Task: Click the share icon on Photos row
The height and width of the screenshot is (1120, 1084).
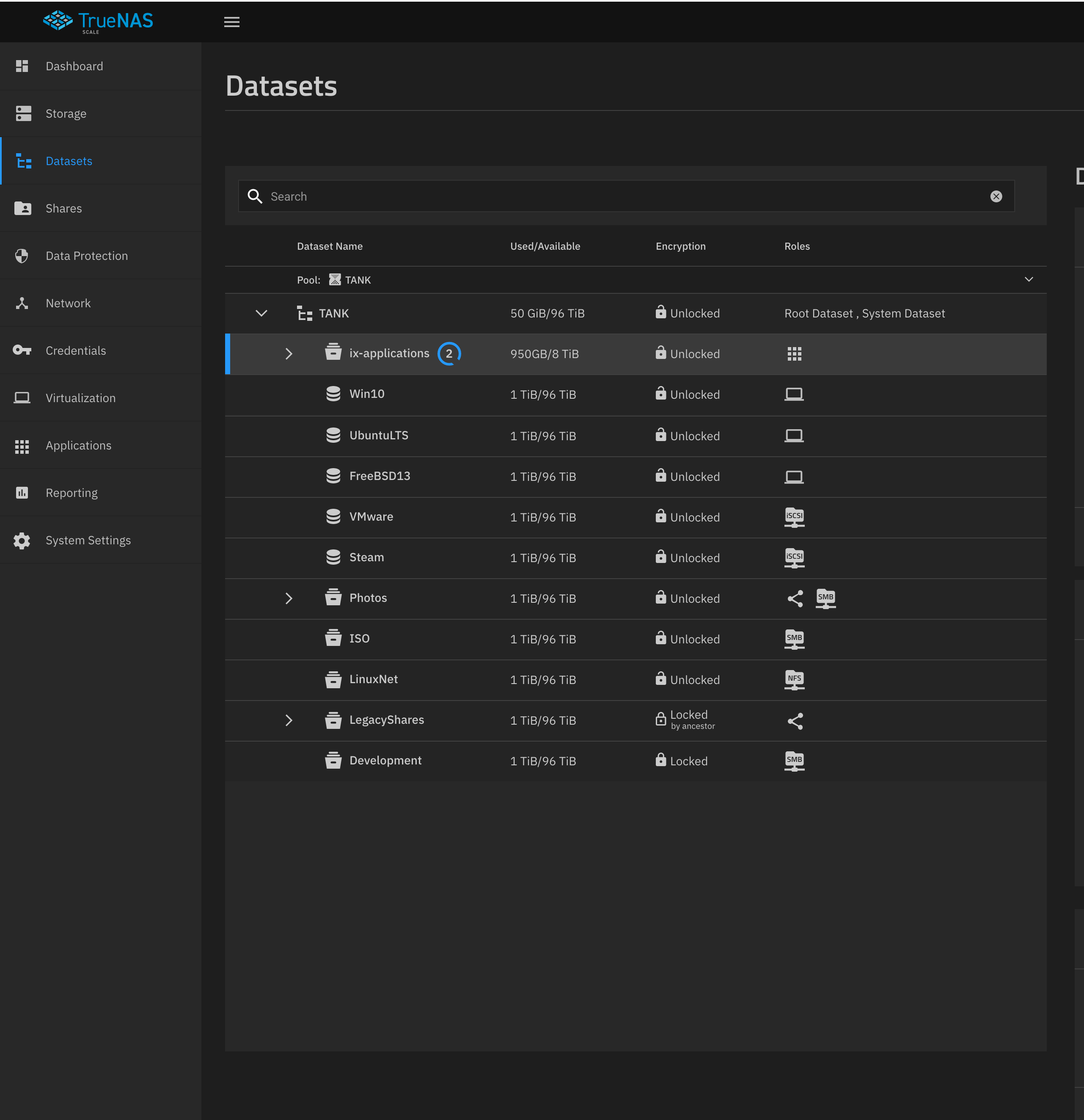Action: 795,598
